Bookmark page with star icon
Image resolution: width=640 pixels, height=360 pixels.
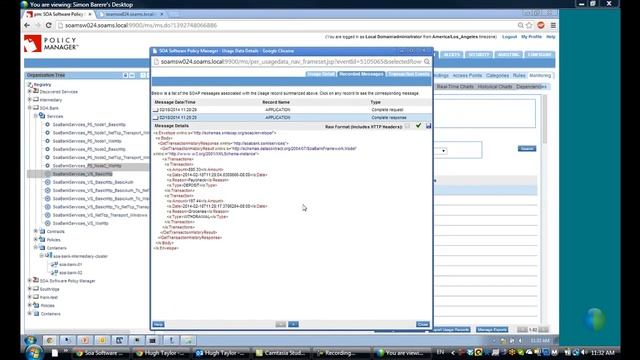(529, 25)
